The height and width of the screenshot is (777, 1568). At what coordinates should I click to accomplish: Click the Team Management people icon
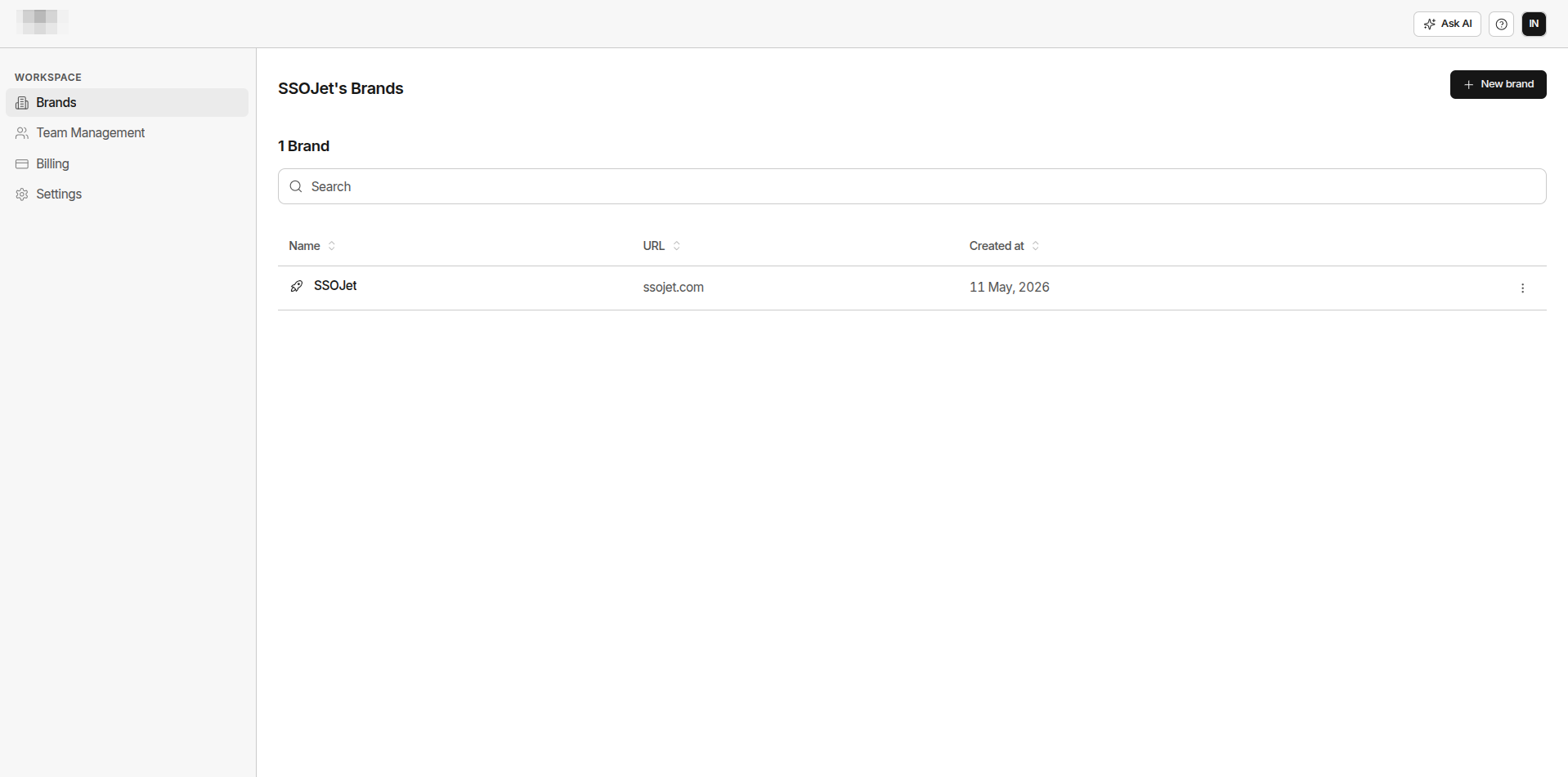click(x=22, y=133)
